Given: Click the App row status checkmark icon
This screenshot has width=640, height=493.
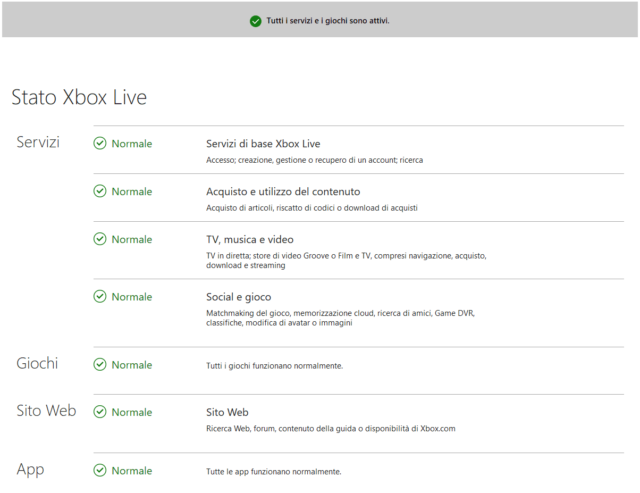Looking at the screenshot, I should [99, 470].
